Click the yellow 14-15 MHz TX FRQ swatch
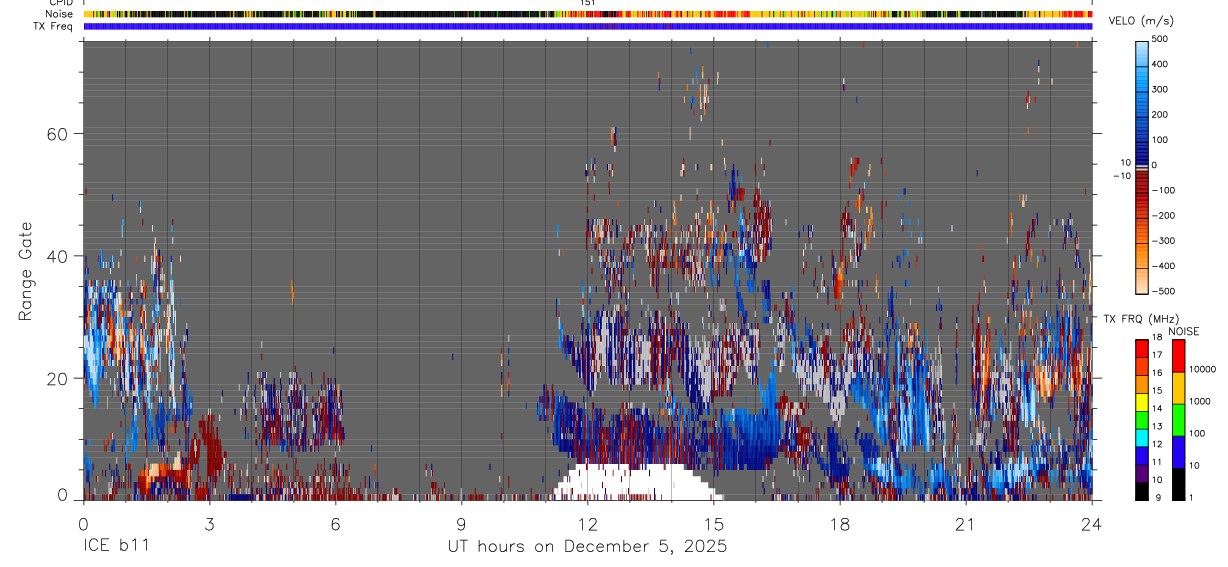Screen dimensions: 1228x567 point(1142,400)
